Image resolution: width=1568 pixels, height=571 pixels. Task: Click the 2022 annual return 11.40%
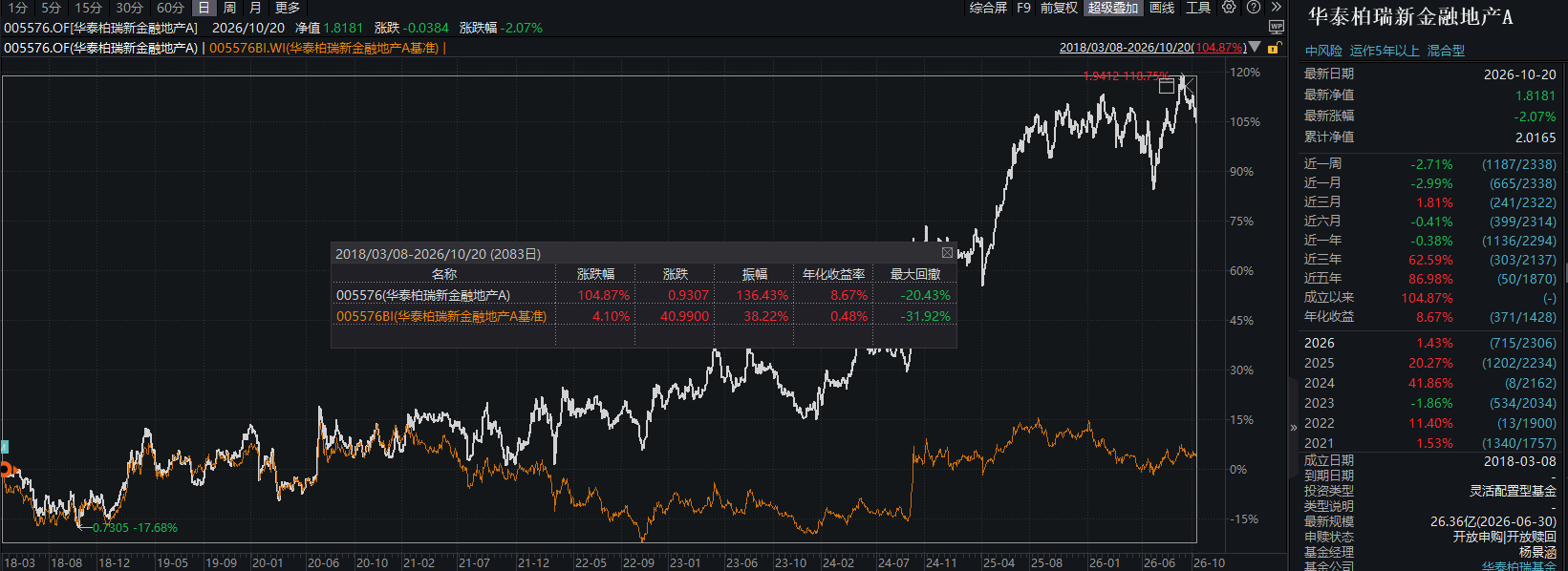(x=1430, y=423)
